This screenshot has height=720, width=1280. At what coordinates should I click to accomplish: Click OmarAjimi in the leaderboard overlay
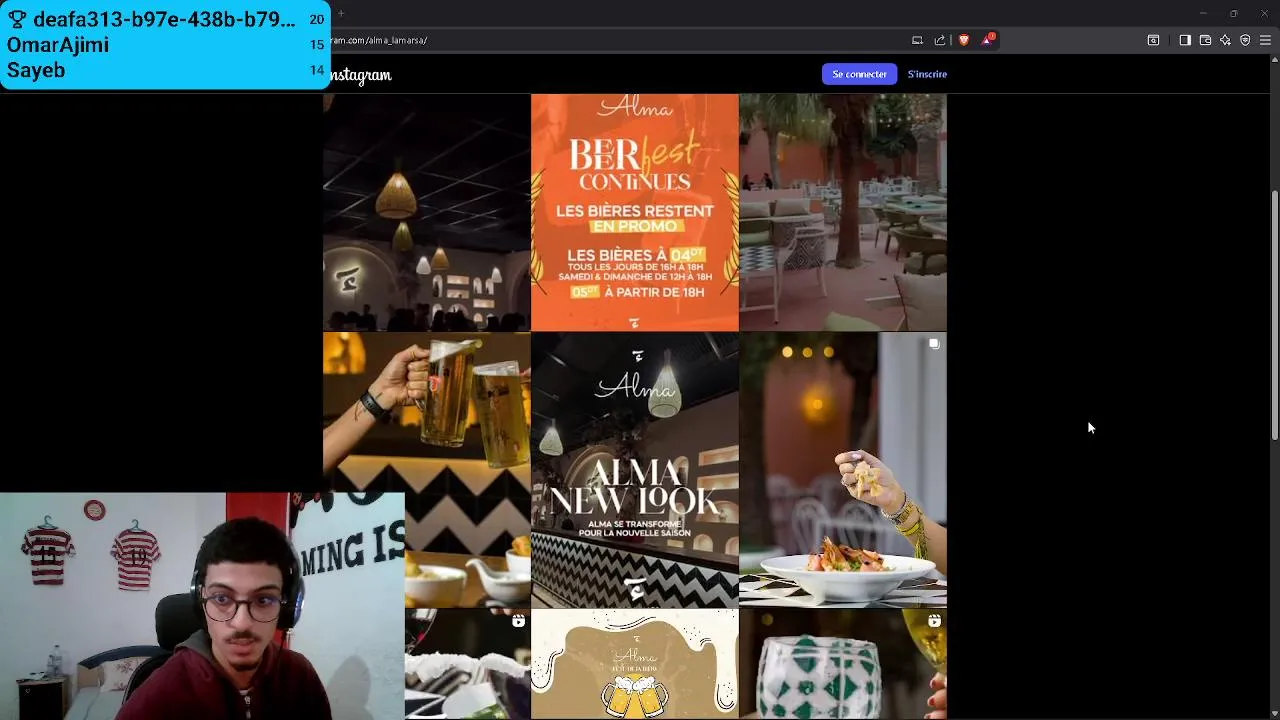pyautogui.click(x=58, y=45)
